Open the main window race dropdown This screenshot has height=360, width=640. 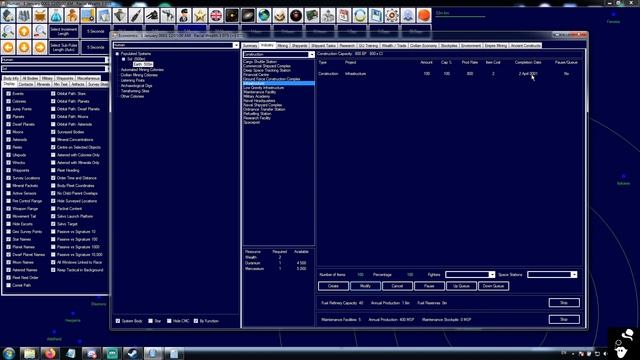(x=107, y=60)
